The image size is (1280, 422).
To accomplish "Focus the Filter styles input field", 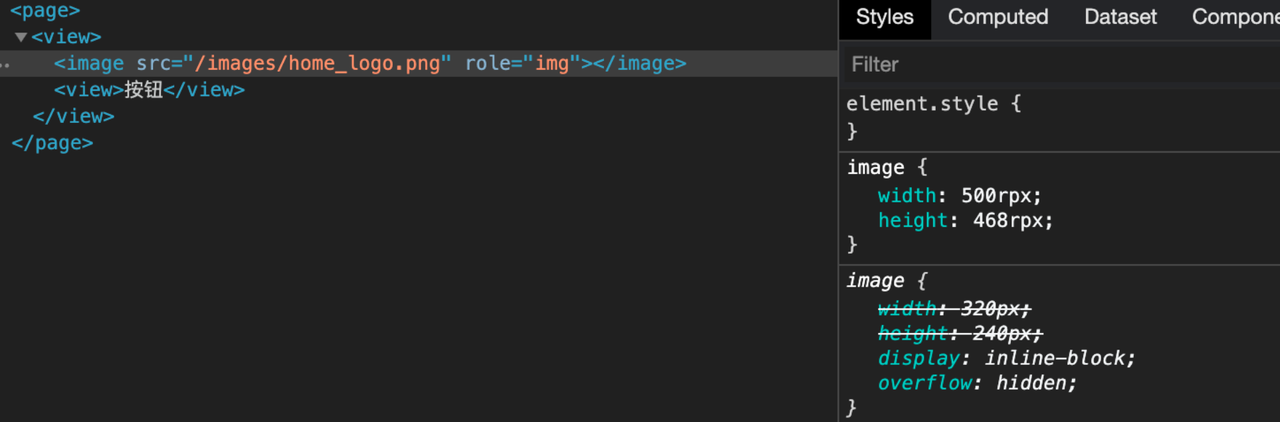I will pos(1062,64).
